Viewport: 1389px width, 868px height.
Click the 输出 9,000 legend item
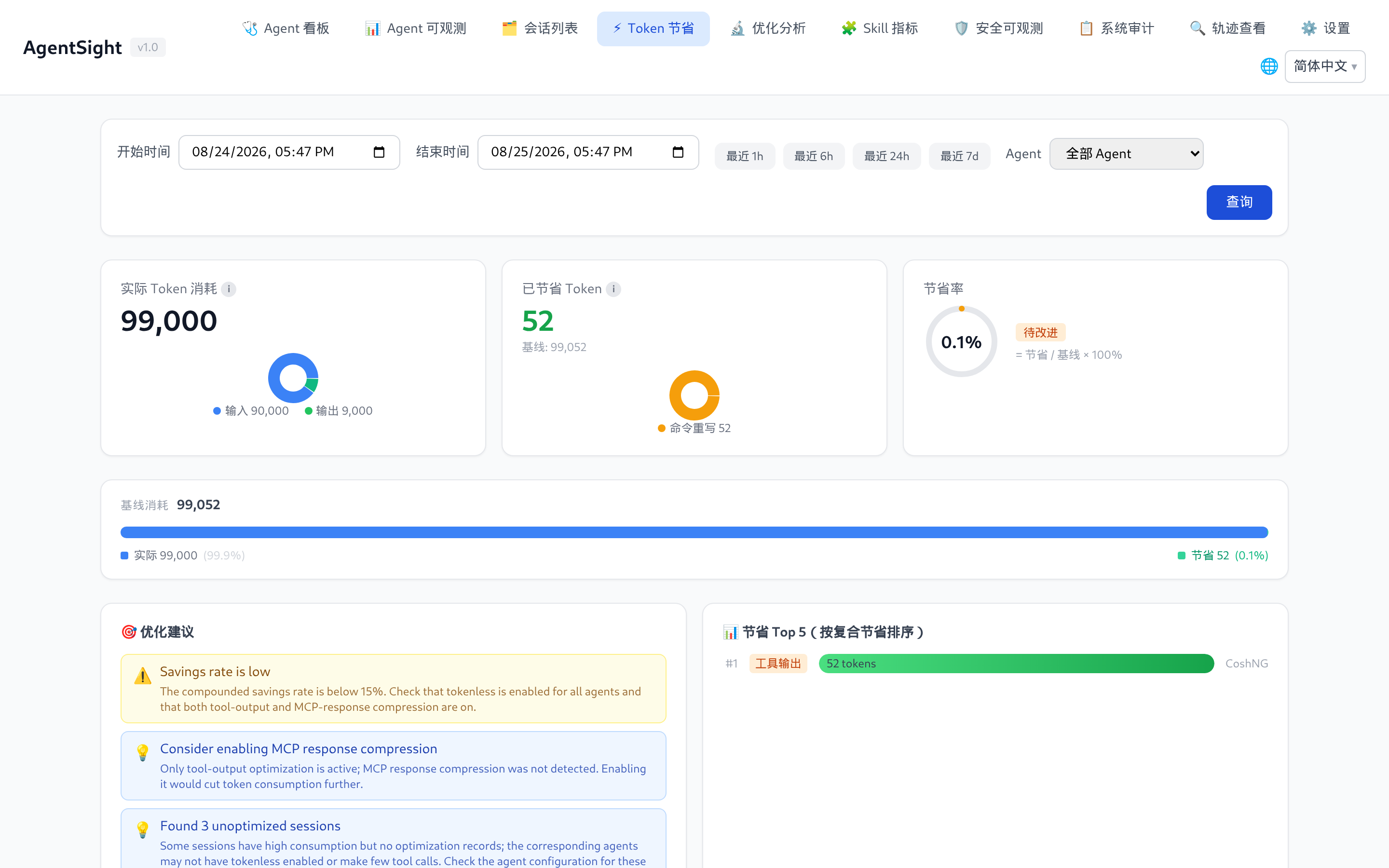pos(339,410)
